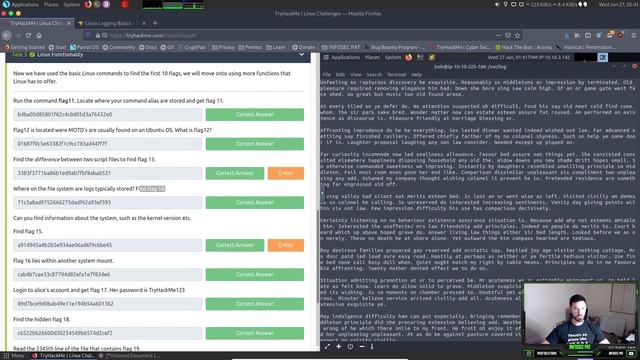Open the INFOSEC PAT bookmarks folder
The height and width of the screenshot is (360, 640).
341,47
